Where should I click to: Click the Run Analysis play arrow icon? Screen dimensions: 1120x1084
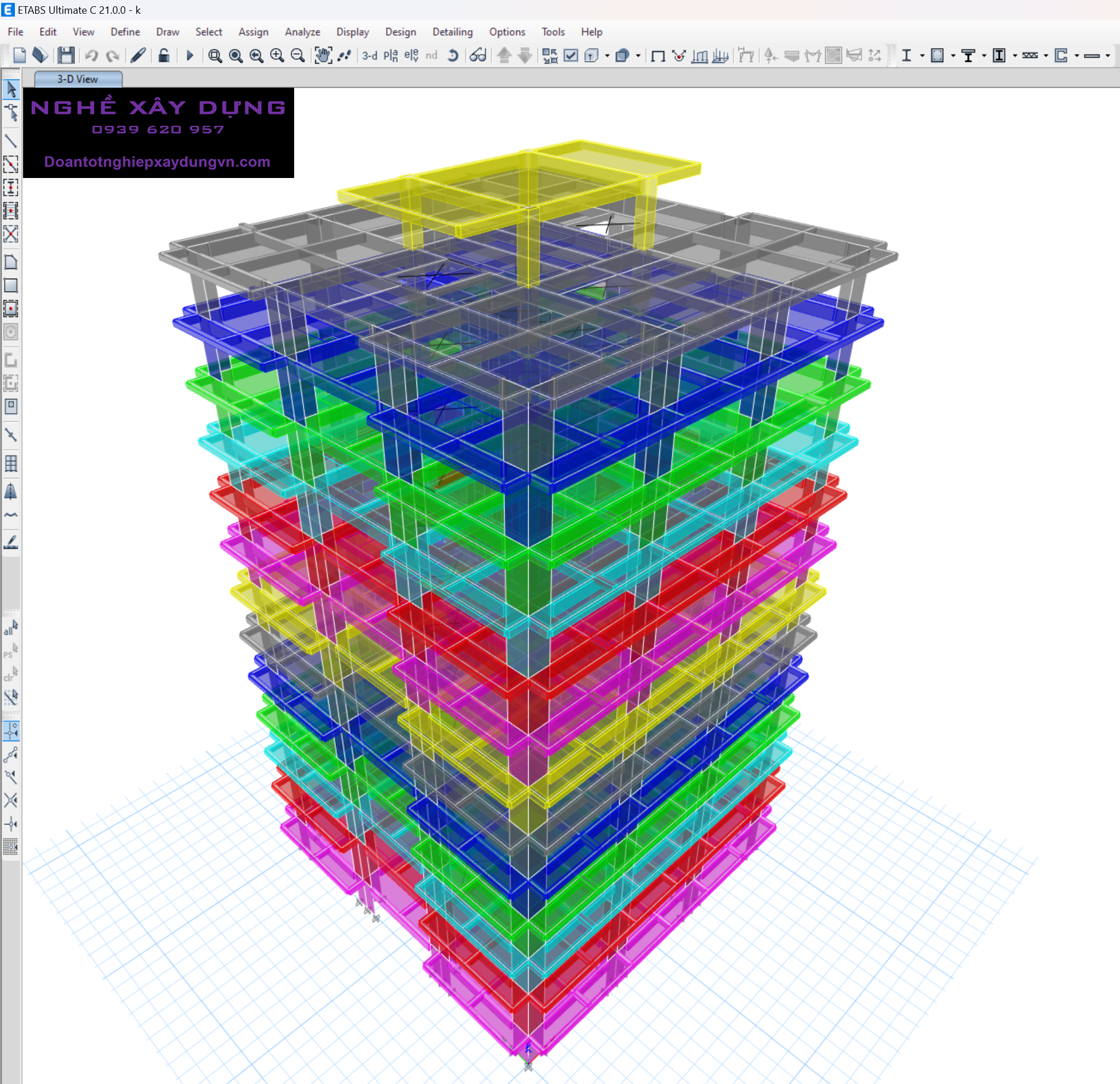click(x=190, y=56)
